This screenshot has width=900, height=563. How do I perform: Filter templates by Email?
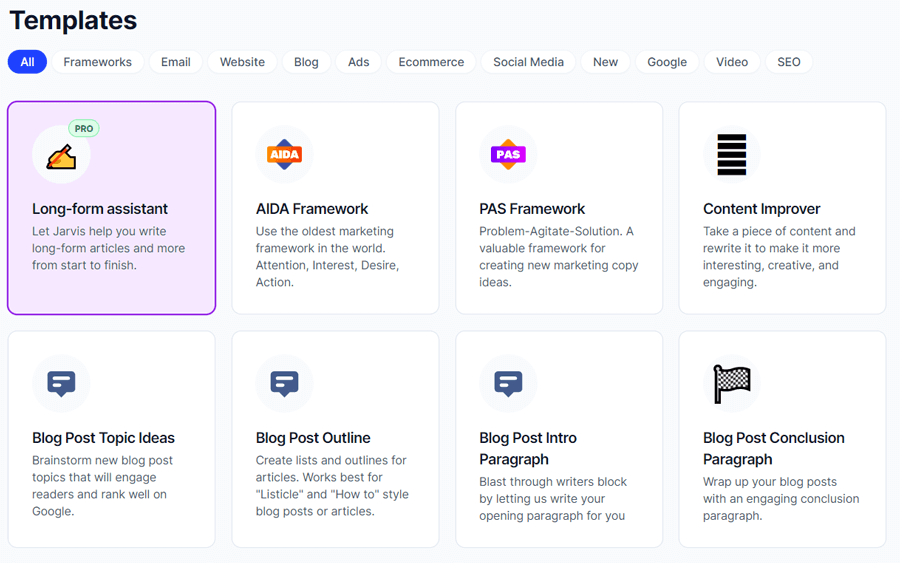point(176,62)
